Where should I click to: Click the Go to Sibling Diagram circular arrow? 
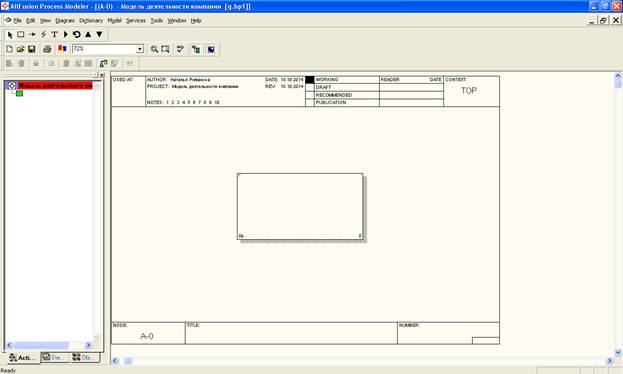pos(77,35)
